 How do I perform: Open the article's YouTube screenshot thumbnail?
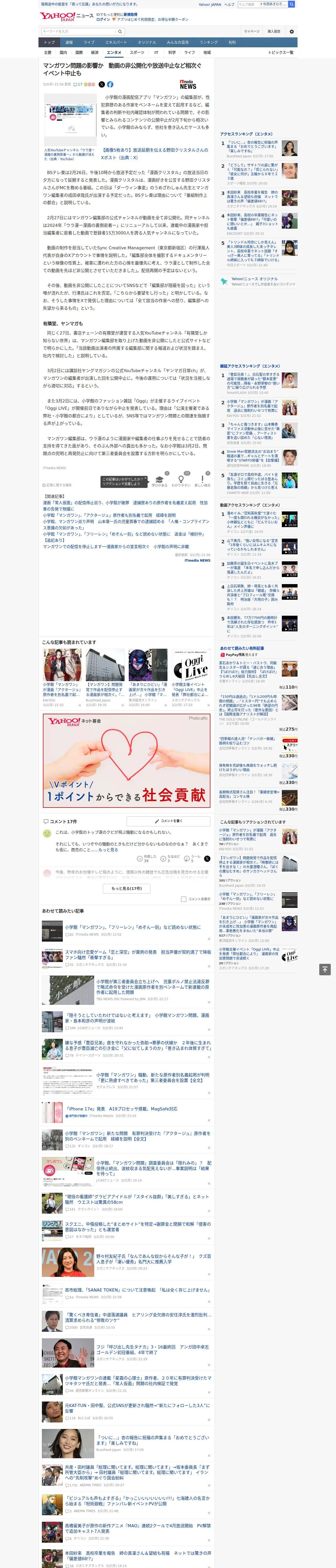point(70,119)
